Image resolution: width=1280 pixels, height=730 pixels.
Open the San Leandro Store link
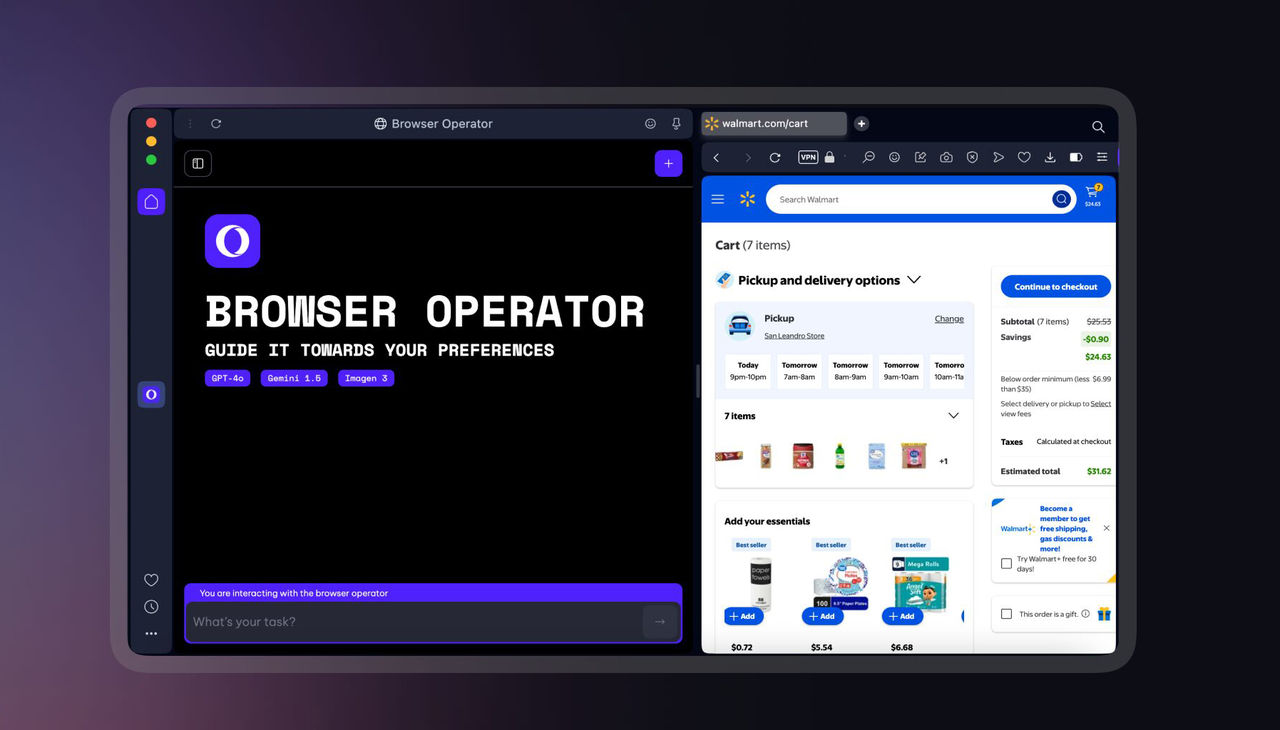pyautogui.click(x=794, y=336)
